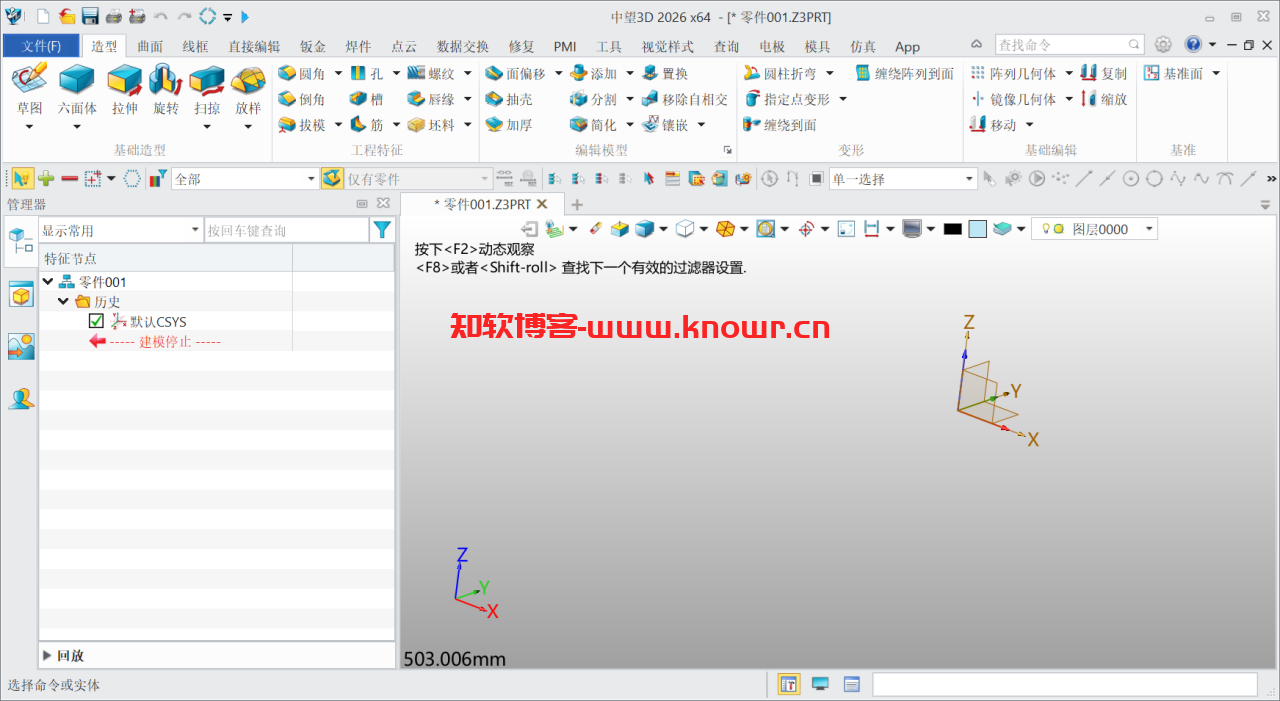The image size is (1280, 701).
Task: Switch to the 直接编辑 ribbon tab
Action: pos(254,46)
